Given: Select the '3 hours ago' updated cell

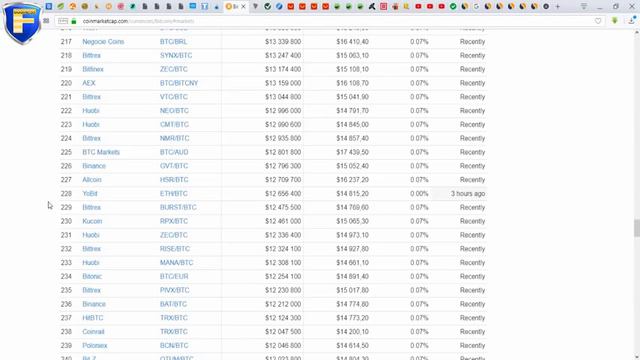Looking at the screenshot, I should point(468,193).
